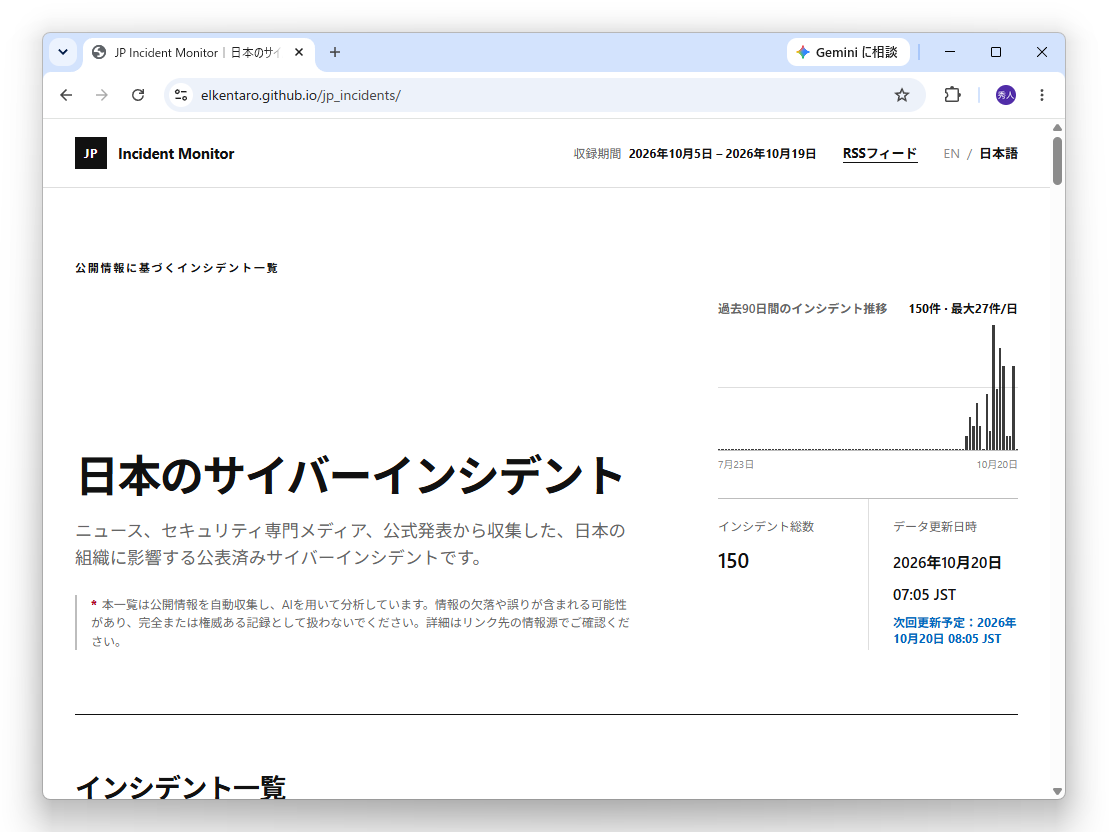Screen dimensions: 1109x832
Task: Click 過去90日間のインシデント推移 chart title
Action: [x=802, y=308]
